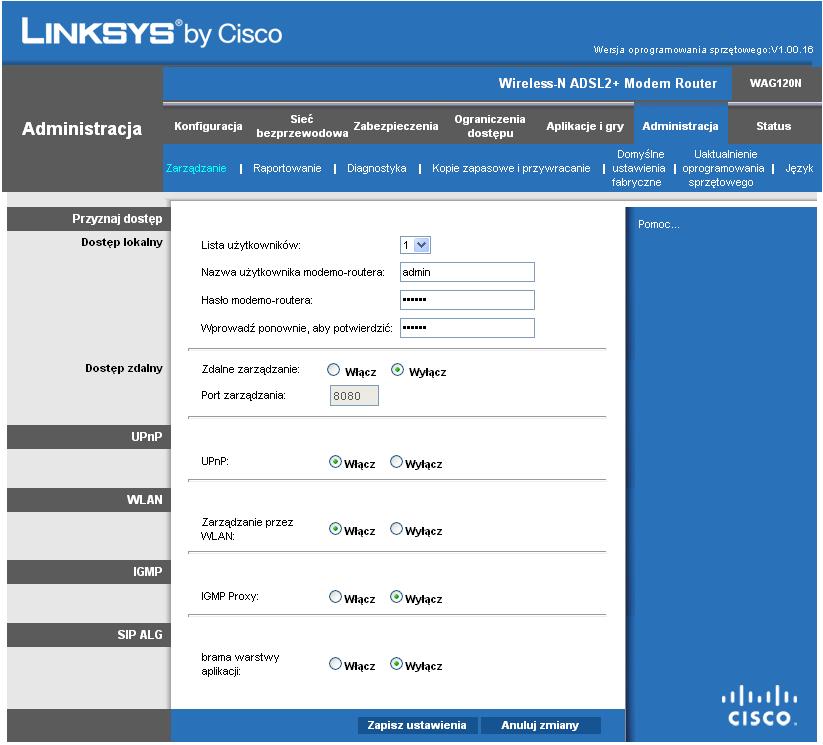Image resolution: width=823 pixels, height=745 pixels.
Task: Click the Wprowadź ponownie password confirmation field
Action: pos(467,328)
